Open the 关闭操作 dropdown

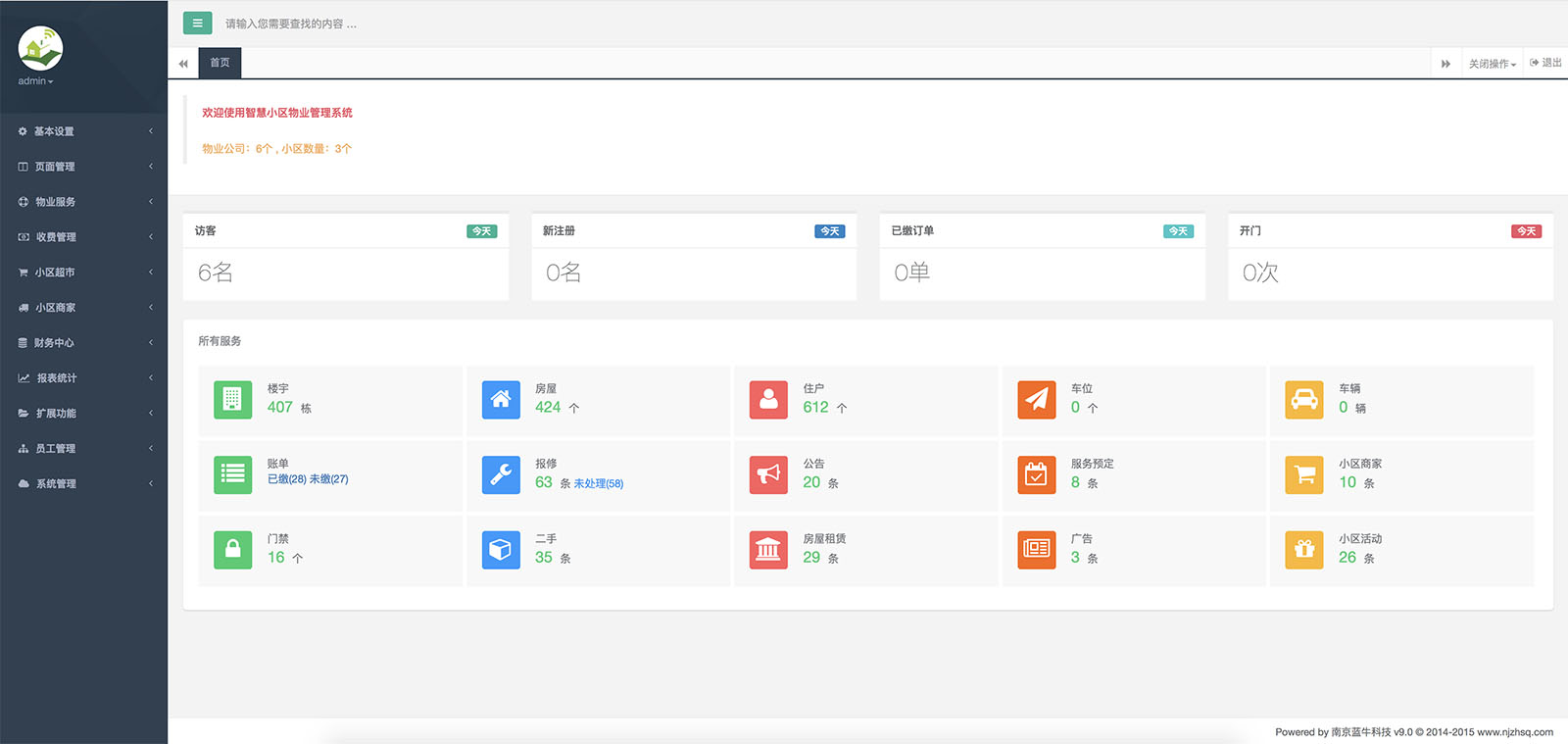1492,64
